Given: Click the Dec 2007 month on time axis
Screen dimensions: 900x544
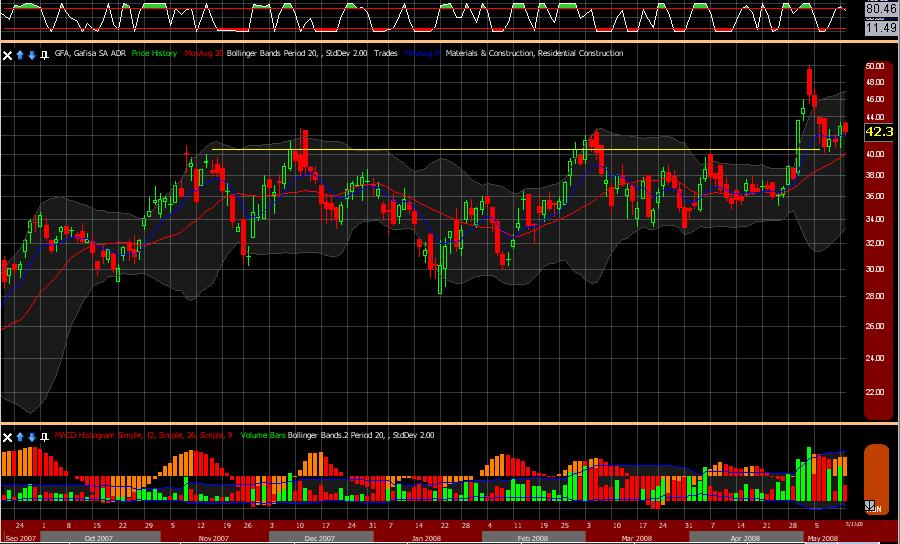Looking at the screenshot, I should click(x=320, y=538).
